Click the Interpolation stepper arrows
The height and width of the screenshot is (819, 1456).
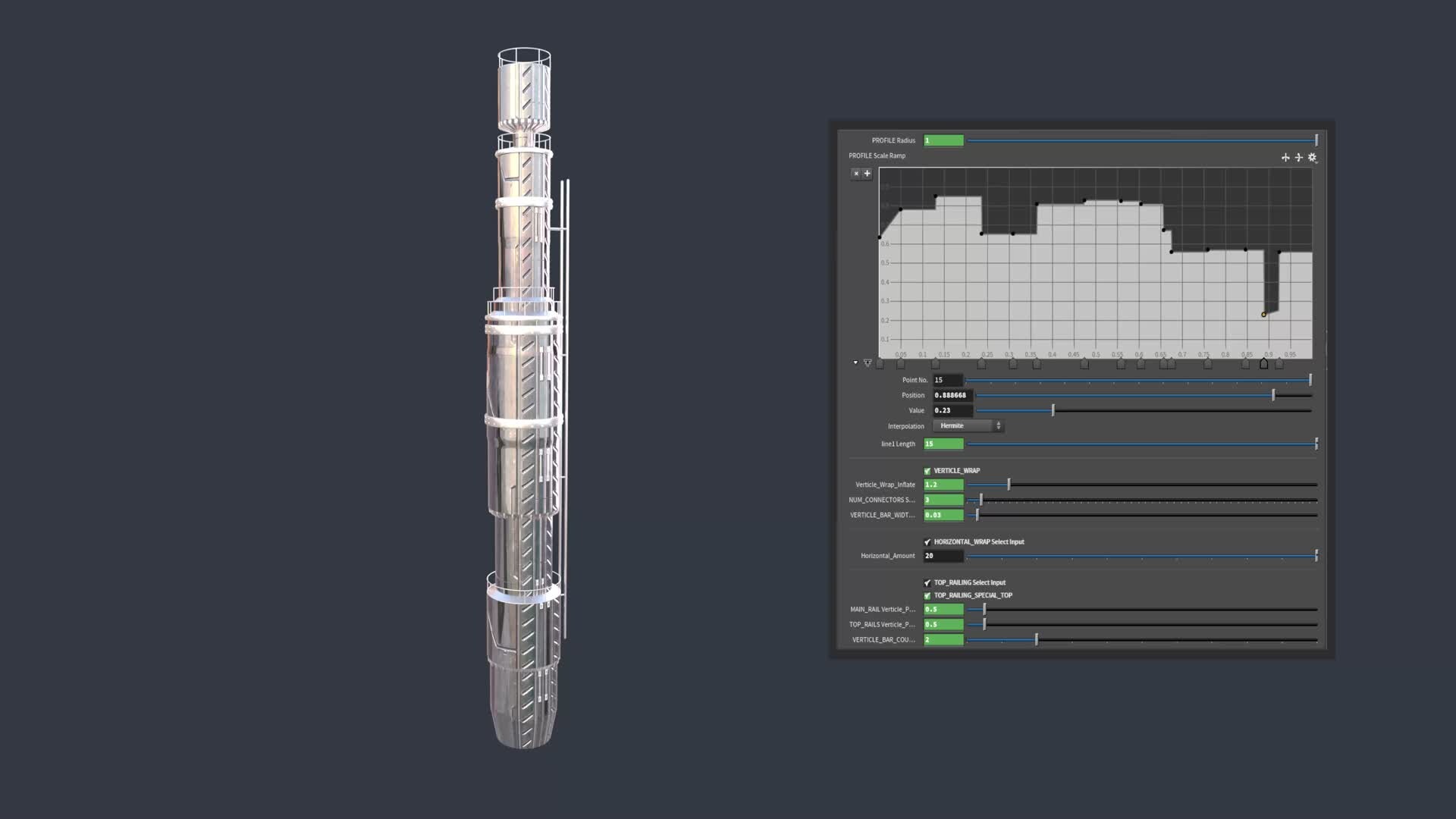coord(998,425)
